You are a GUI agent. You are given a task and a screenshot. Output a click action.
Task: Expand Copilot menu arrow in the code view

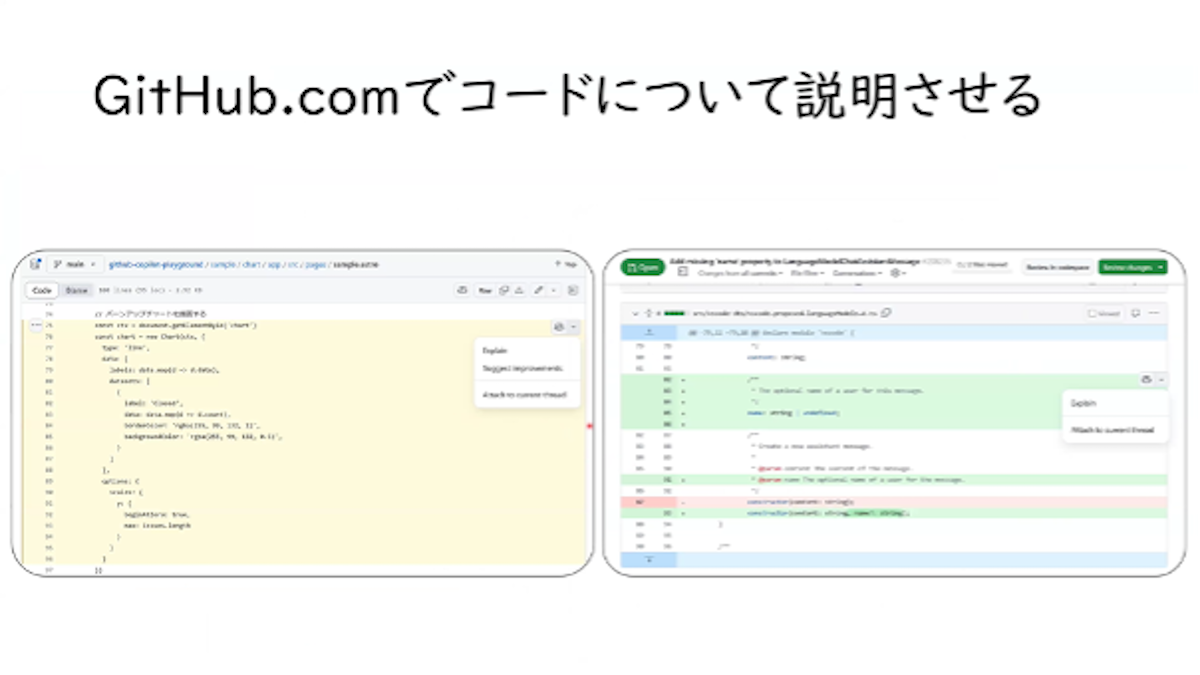click(572, 327)
